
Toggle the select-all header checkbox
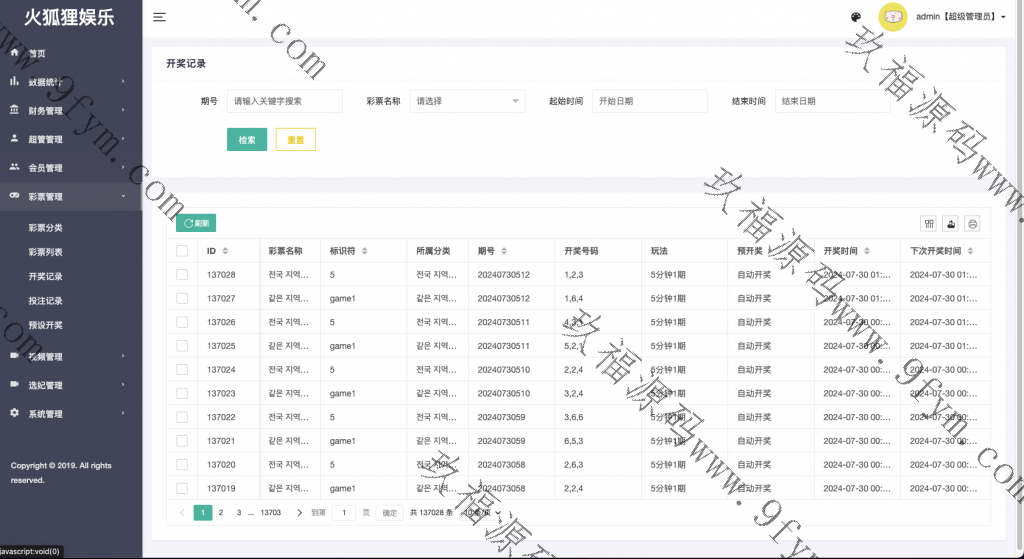coord(182,251)
